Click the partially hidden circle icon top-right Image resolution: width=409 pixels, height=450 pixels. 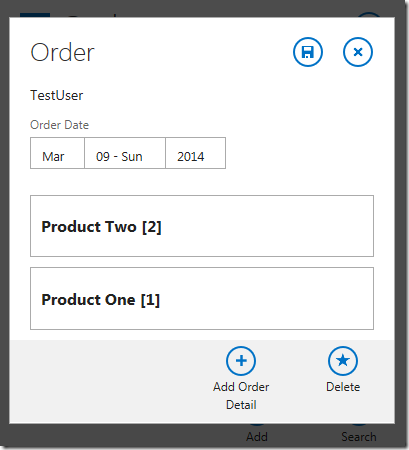pos(369,15)
